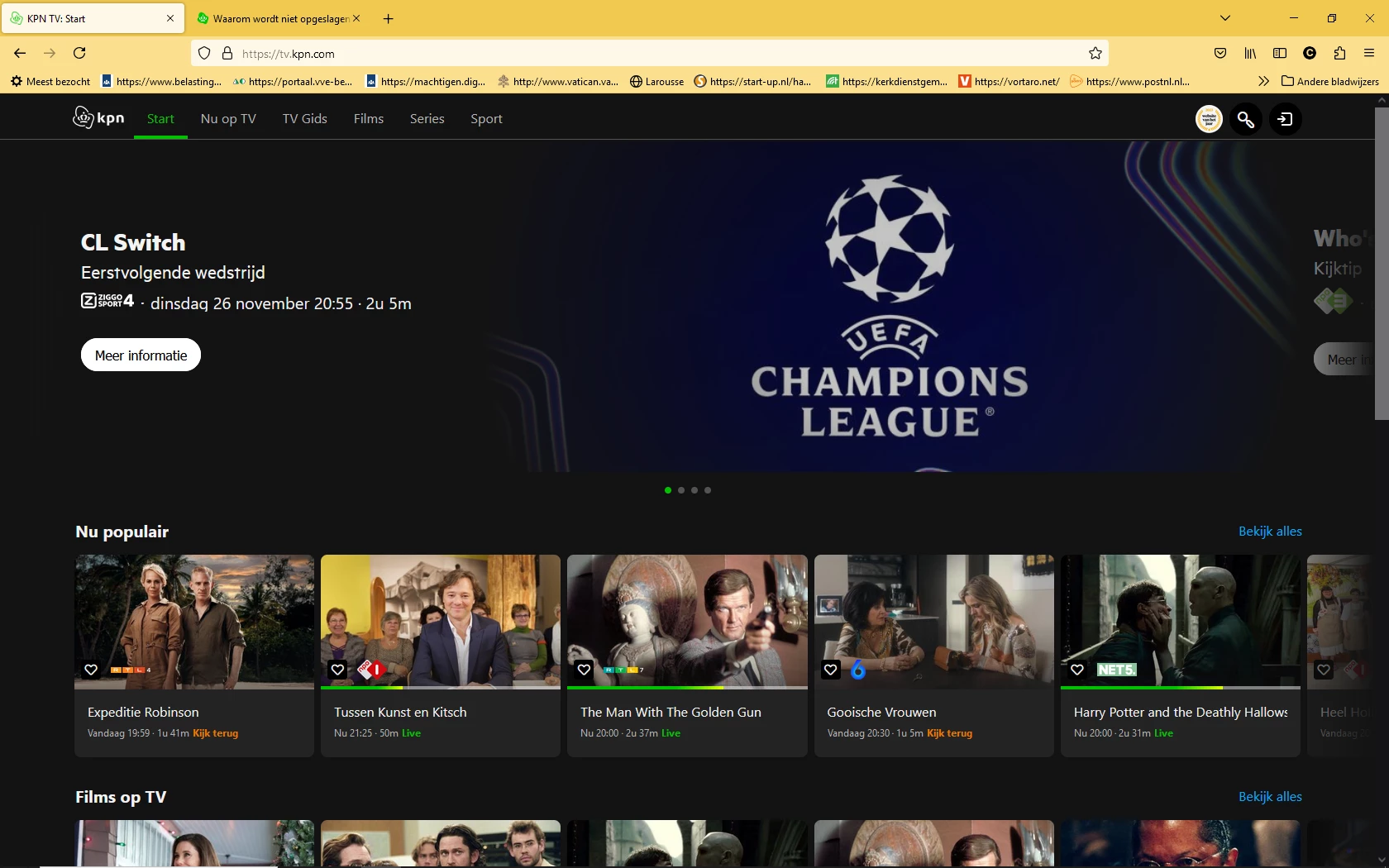The image size is (1389, 868).
Task: Open the vortaro.net bookmark
Action: 1009,81
